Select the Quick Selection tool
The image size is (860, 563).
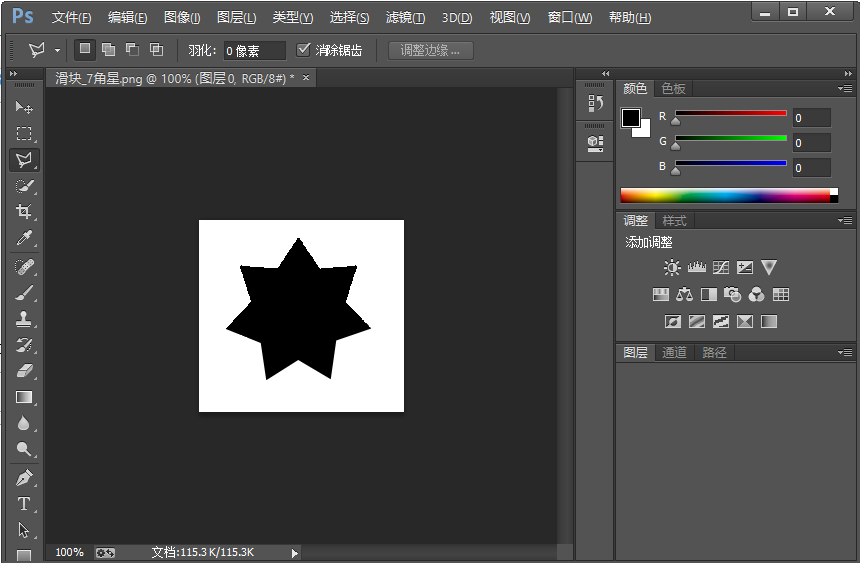click(24, 186)
